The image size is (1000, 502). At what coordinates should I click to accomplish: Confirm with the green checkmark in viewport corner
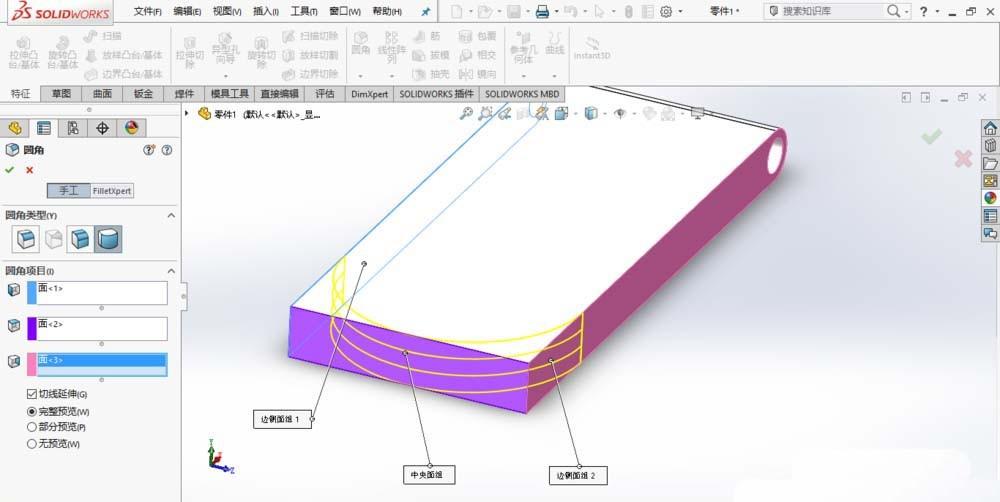(931, 136)
